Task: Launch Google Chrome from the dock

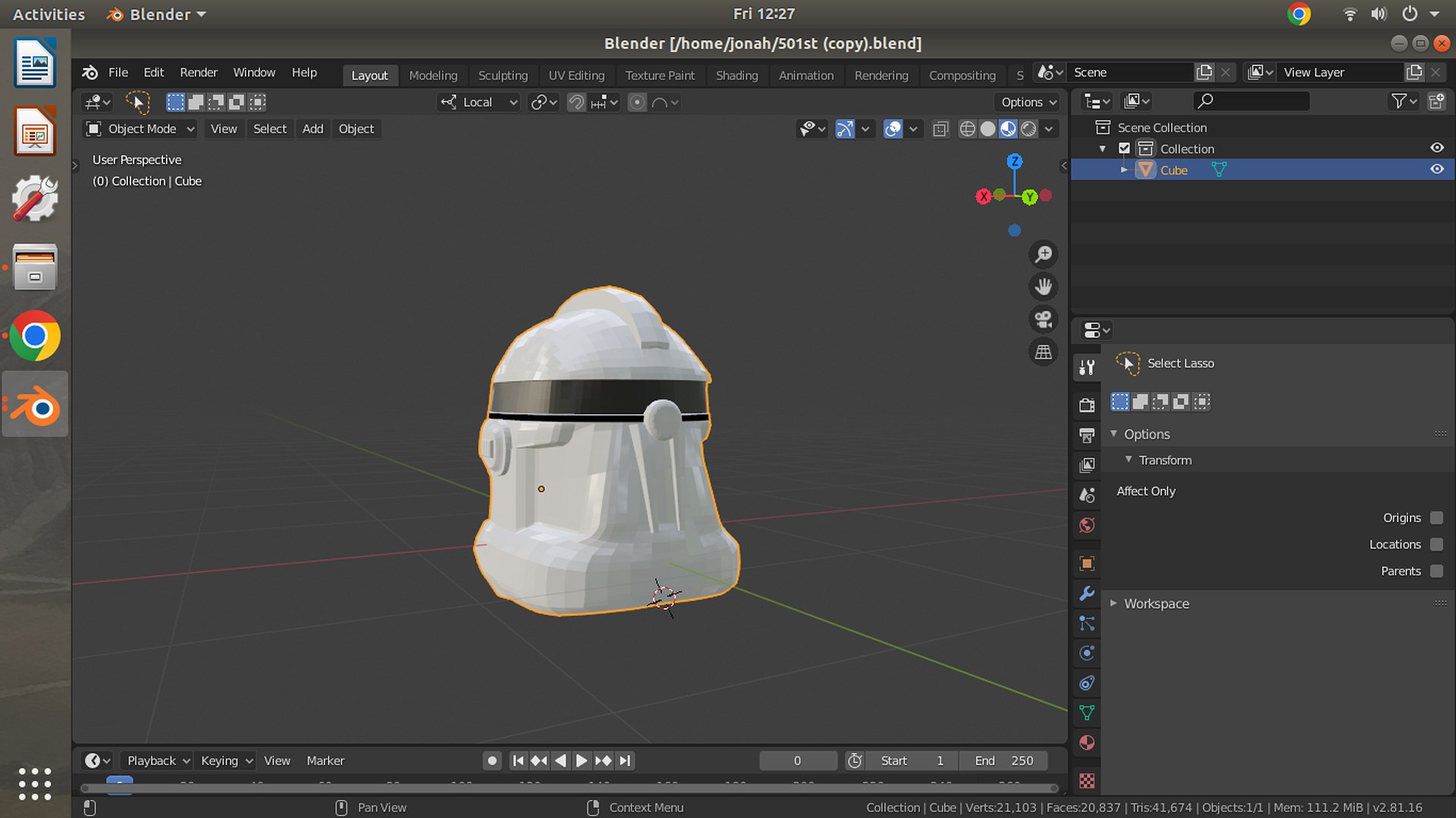Action: (35, 336)
